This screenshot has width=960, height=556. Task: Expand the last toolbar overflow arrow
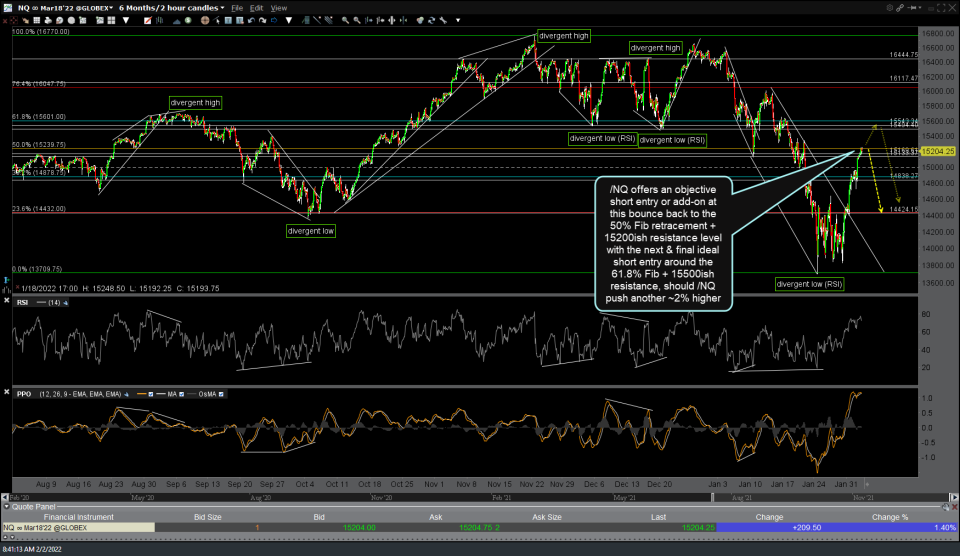click(x=458, y=20)
